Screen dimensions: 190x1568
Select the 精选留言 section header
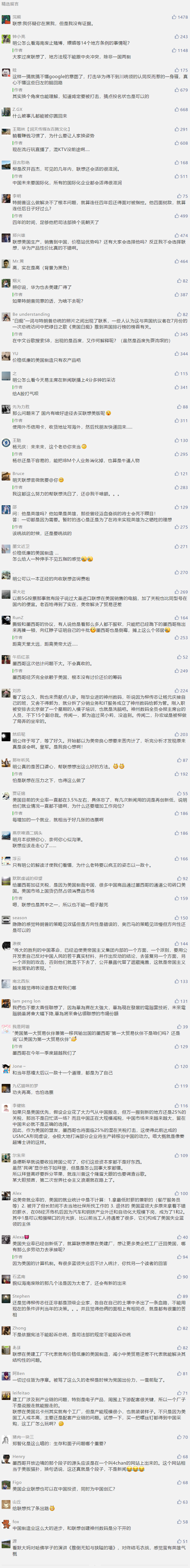click(x=10, y=4)
